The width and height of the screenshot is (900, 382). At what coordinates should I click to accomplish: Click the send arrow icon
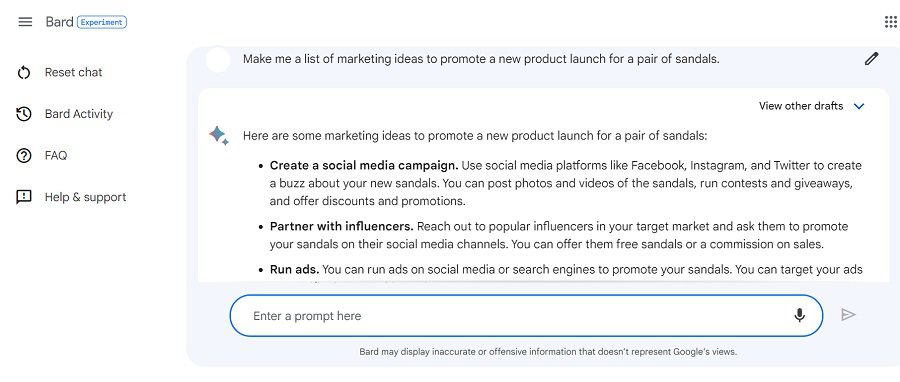coord(848,314)
